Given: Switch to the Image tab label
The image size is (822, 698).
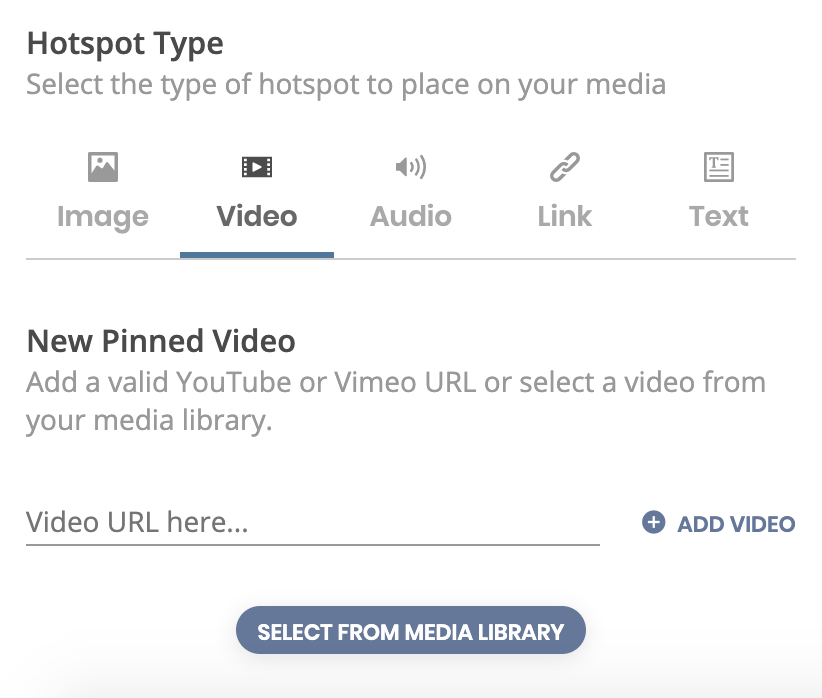Looking at the screenshot, I should click(x=103, y=217).
